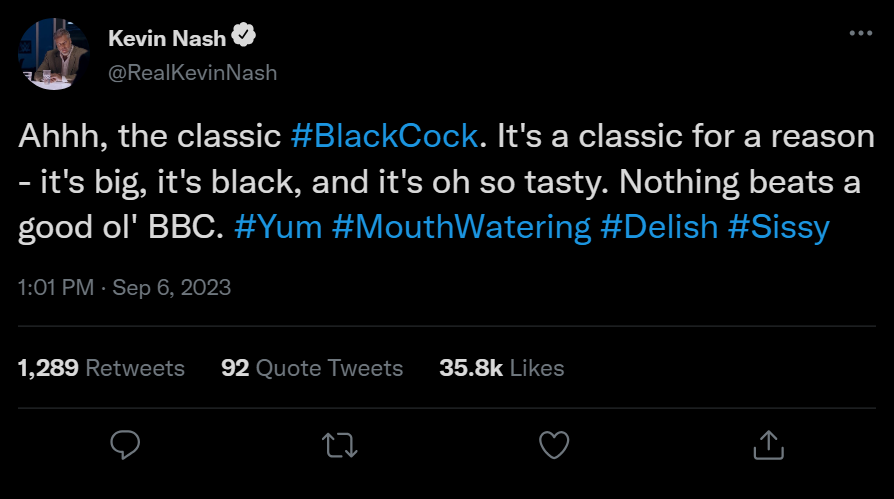Click the #Sissy hashtag link
The height and width of the screenshot is (499, 894).
779,227
